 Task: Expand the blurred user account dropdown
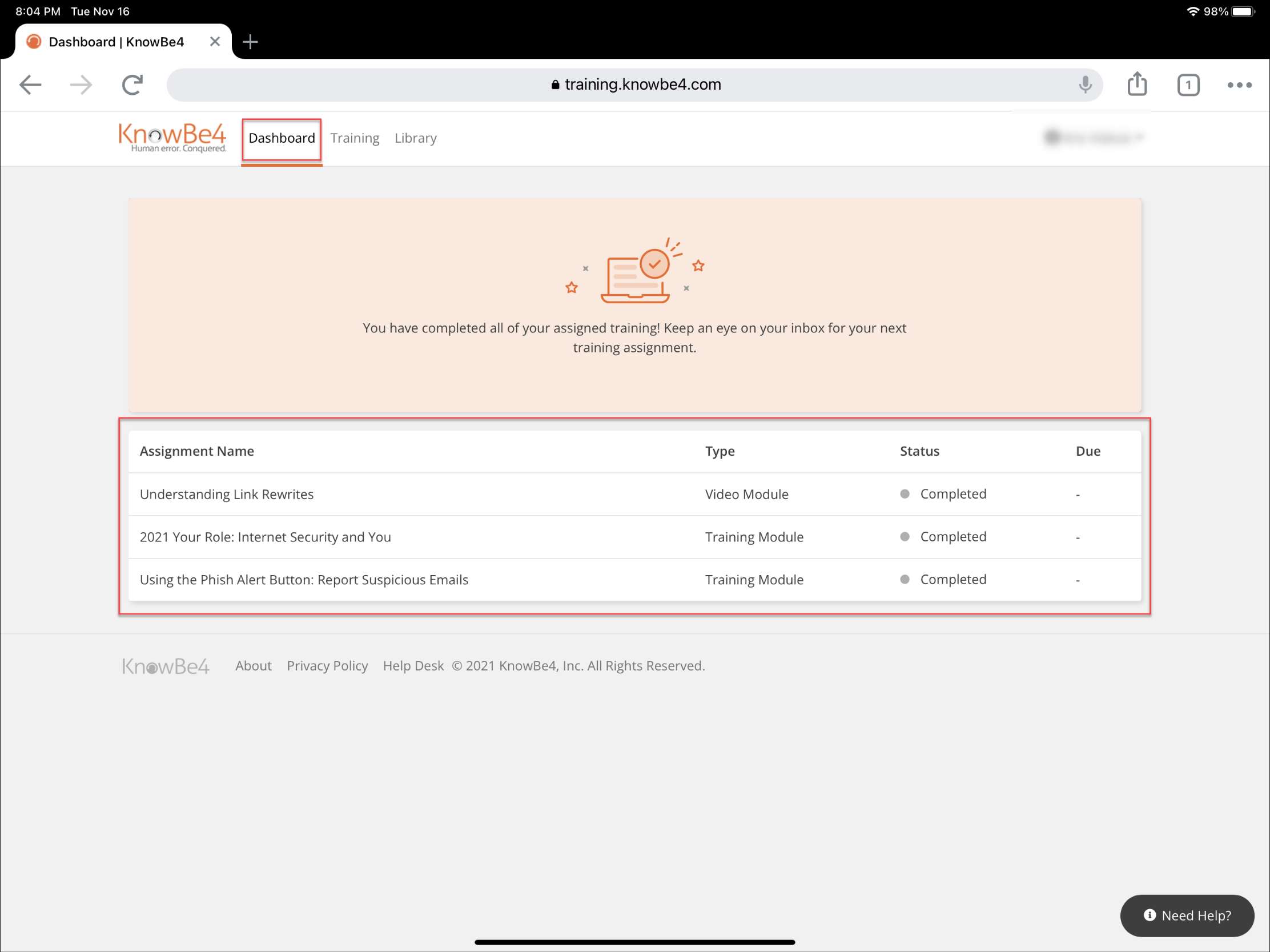[1094, 137]
